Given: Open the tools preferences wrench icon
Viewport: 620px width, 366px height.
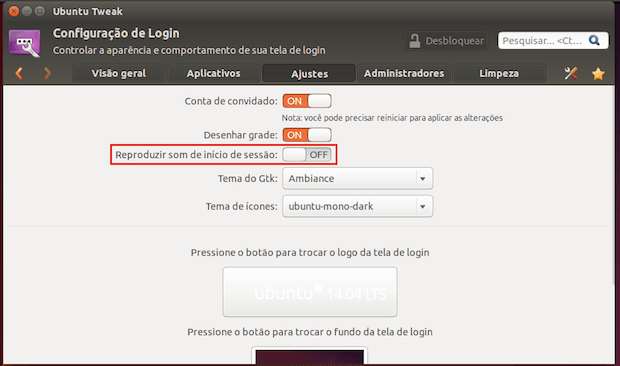Looking at the screenshot, I should click(x=571, y=73).
